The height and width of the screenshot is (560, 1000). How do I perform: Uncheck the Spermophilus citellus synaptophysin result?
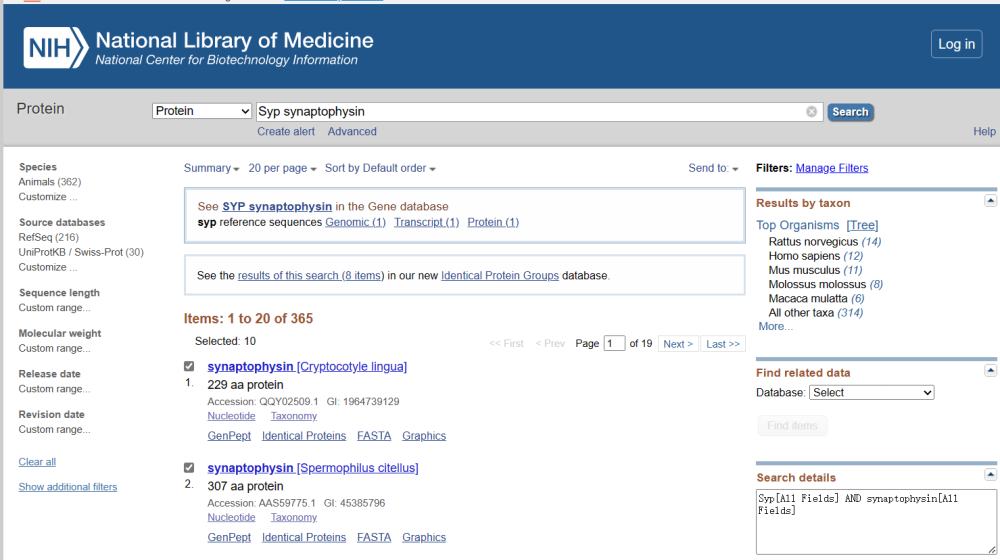coord(189,468)
